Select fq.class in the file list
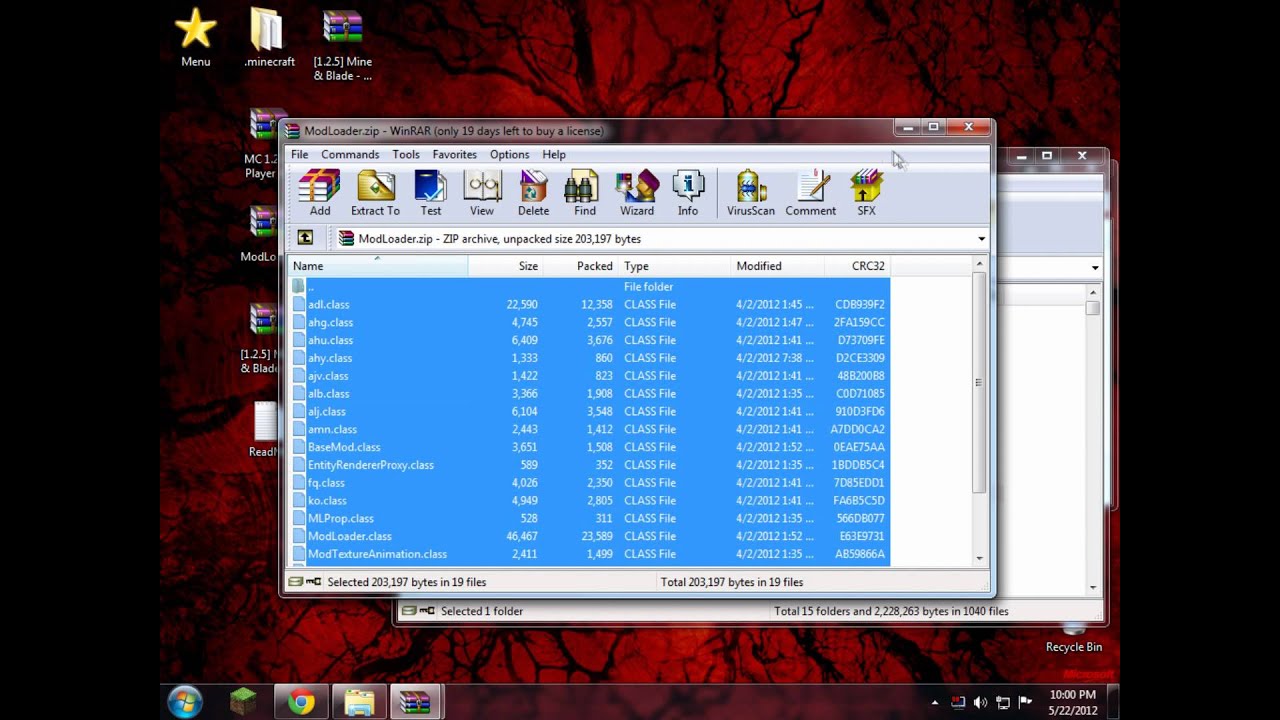The height and width of the screenshot is (720, 1280). [589, 483]
